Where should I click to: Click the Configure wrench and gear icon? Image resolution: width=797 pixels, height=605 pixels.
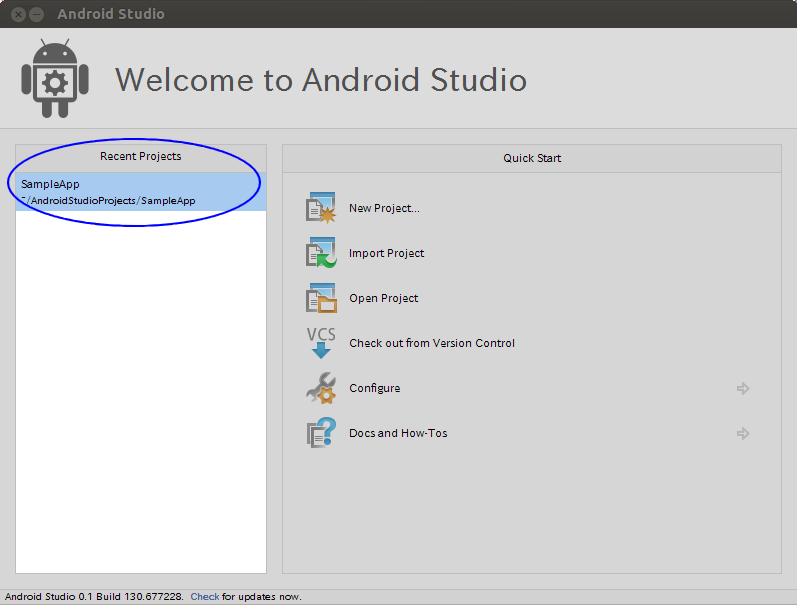coord(321,388)
